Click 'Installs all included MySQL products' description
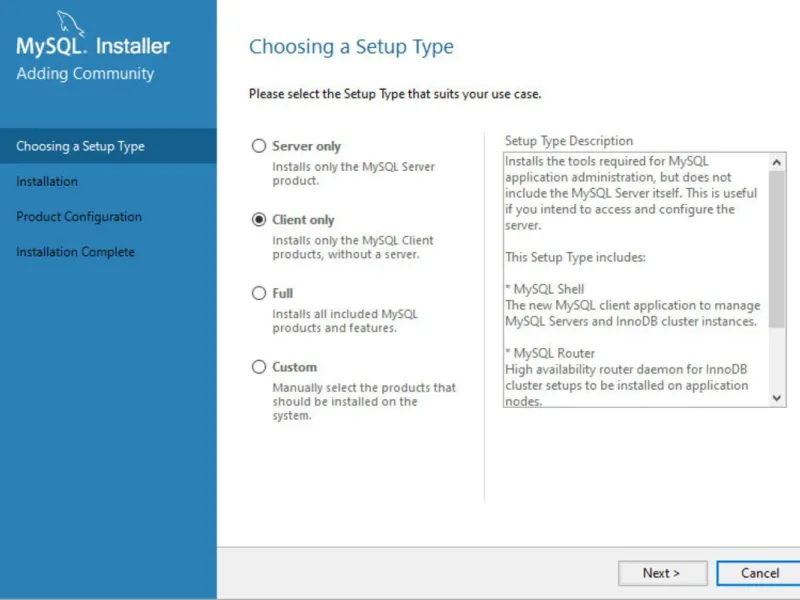 click(345, 321)
